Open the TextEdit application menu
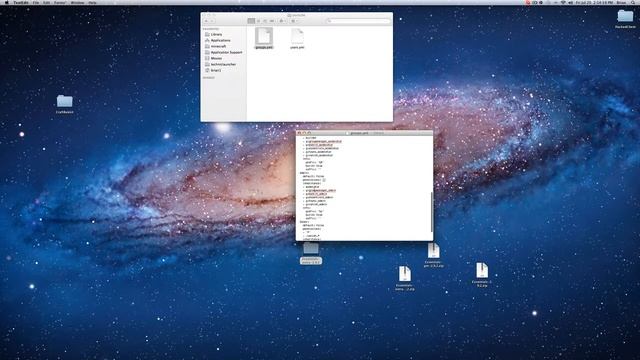Screen dimensions: 640x360 click(x=20, y=2)
